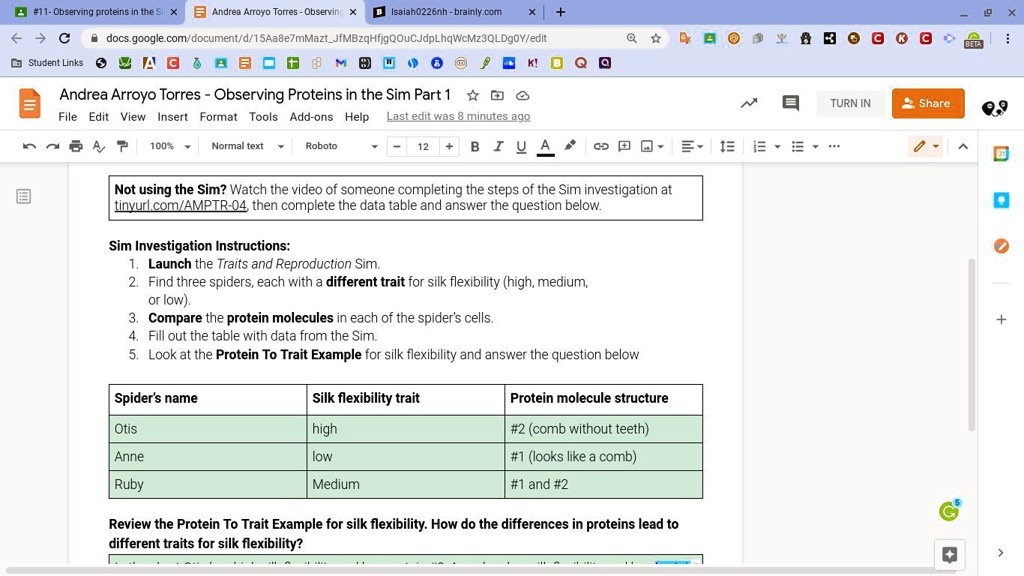Screen dimensions: 1024x576
Task: Open the Tools menu
Action: coord(263,117)
